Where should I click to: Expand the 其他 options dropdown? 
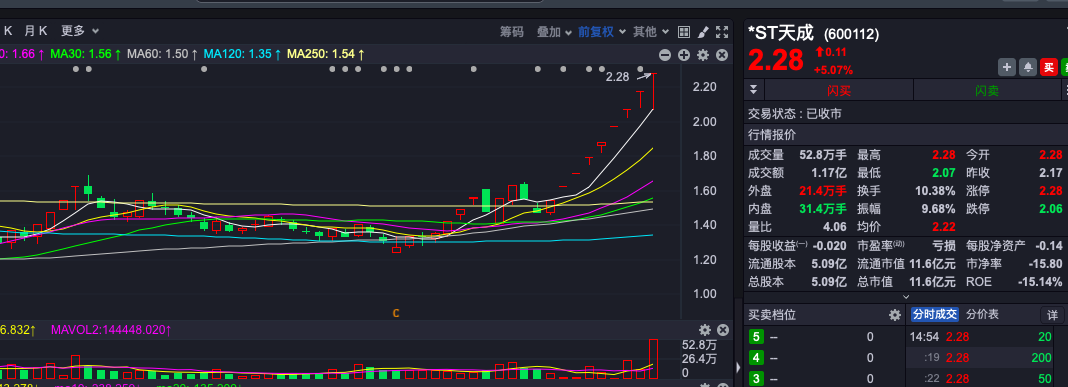point(651,31)
